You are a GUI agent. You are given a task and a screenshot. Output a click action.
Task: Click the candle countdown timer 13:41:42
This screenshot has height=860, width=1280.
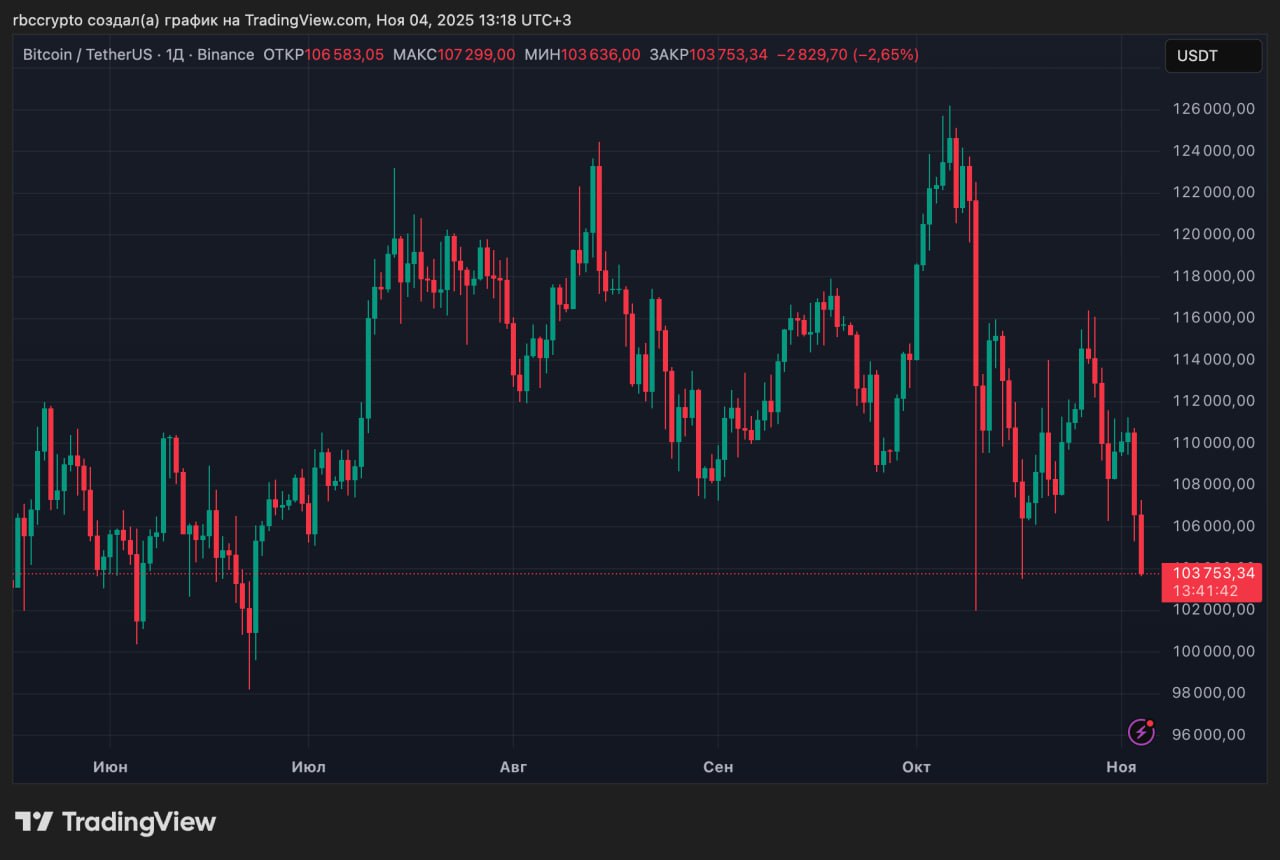tap(1205, 591)
